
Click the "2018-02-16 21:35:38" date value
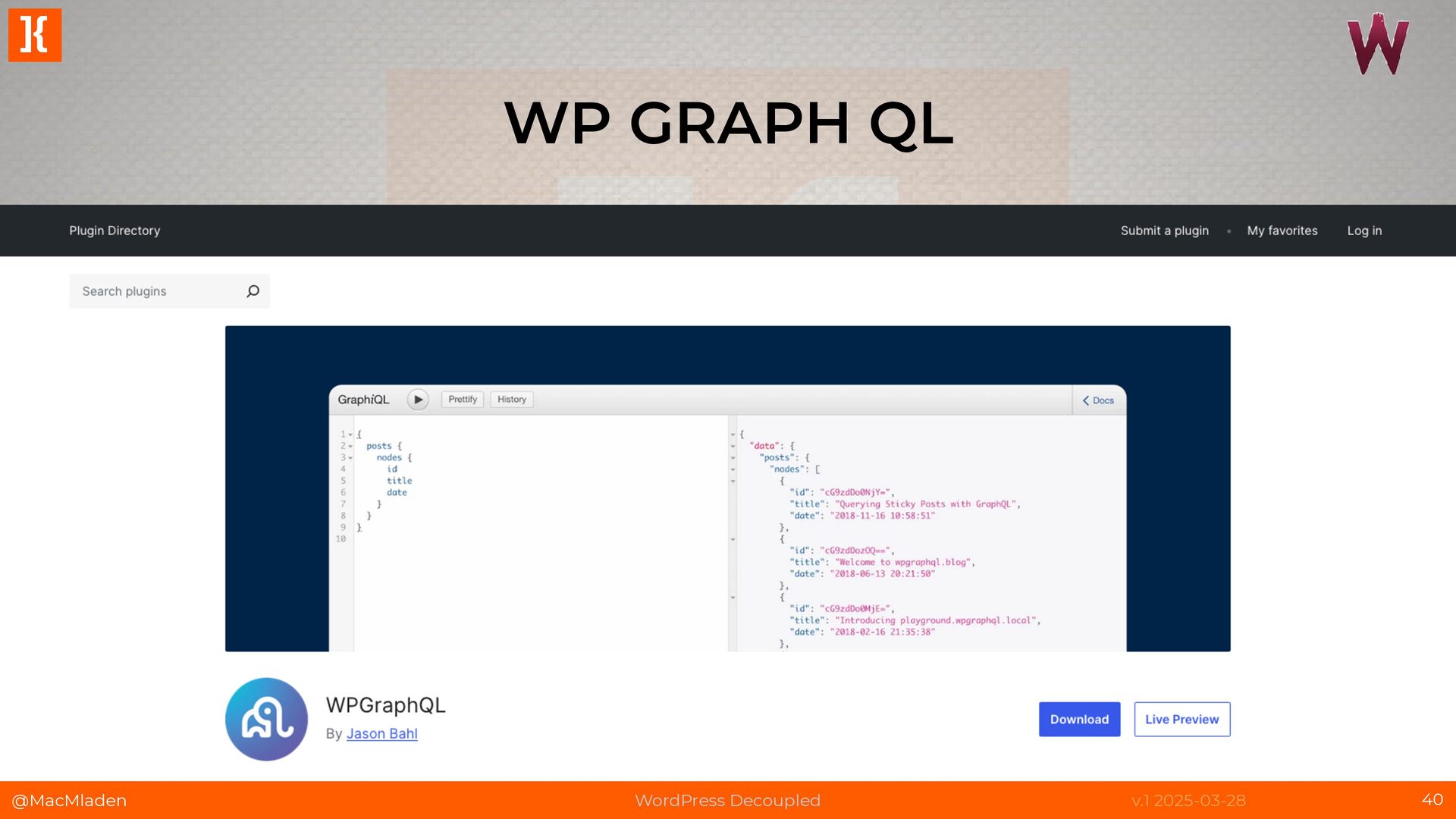click(883, 632)
